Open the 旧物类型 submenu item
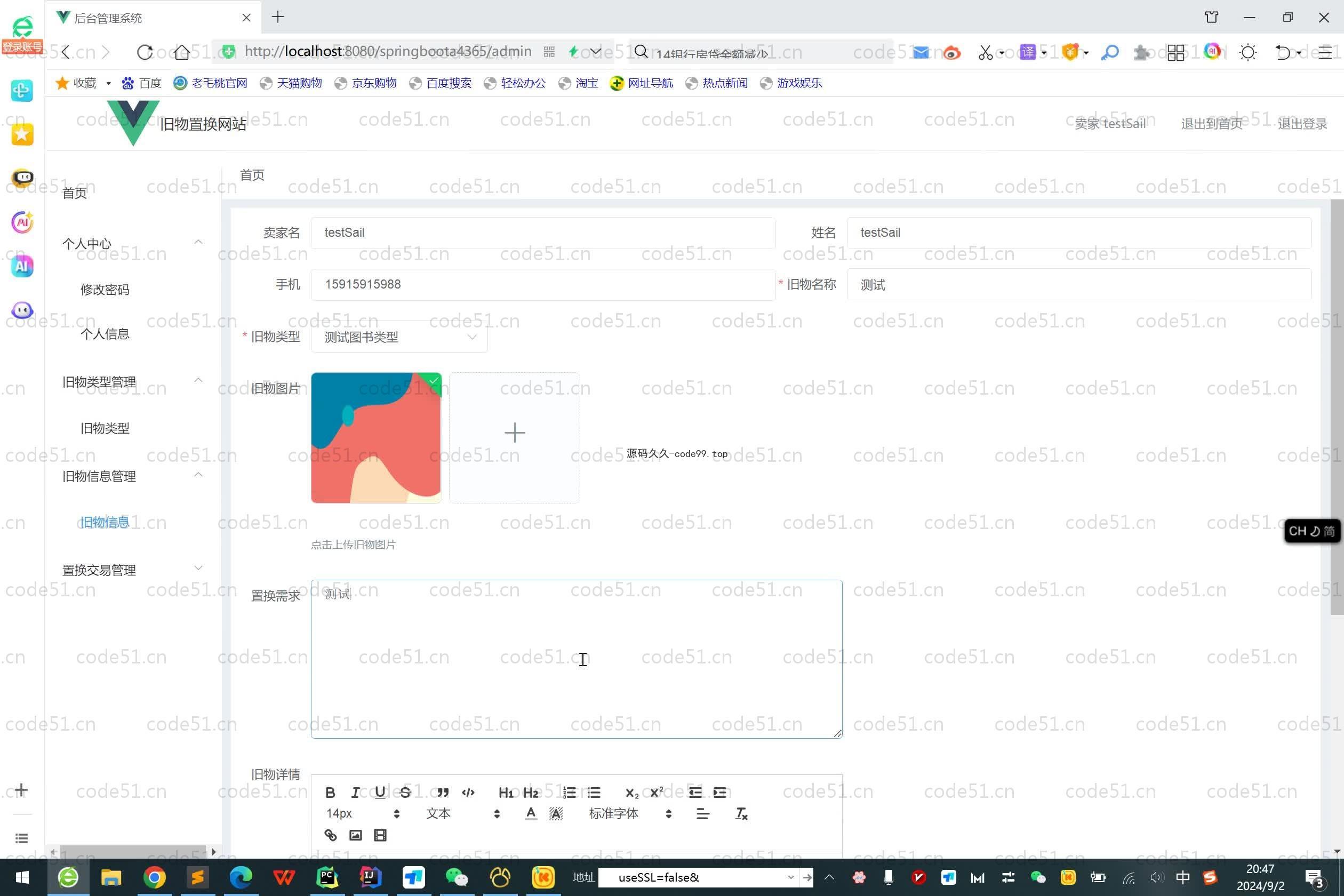Viewport: 1344px width, 896px height. coord(105,428)
